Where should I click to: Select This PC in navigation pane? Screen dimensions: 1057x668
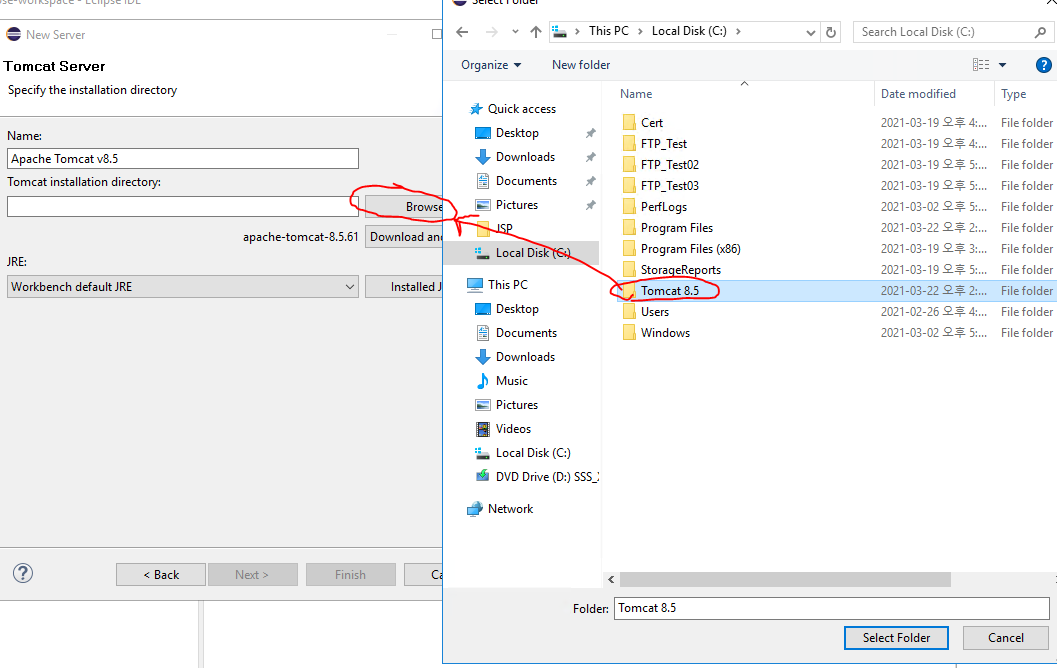click(508, 284)
